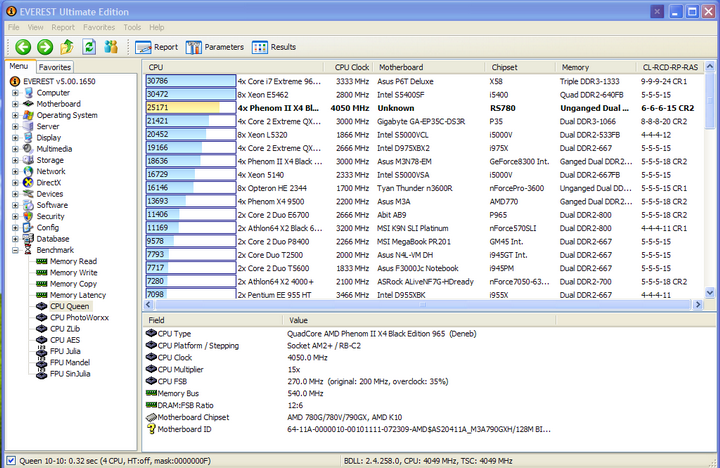720x468 pixels.
Task: Expand the Database tree node
Action: point(15,239)
